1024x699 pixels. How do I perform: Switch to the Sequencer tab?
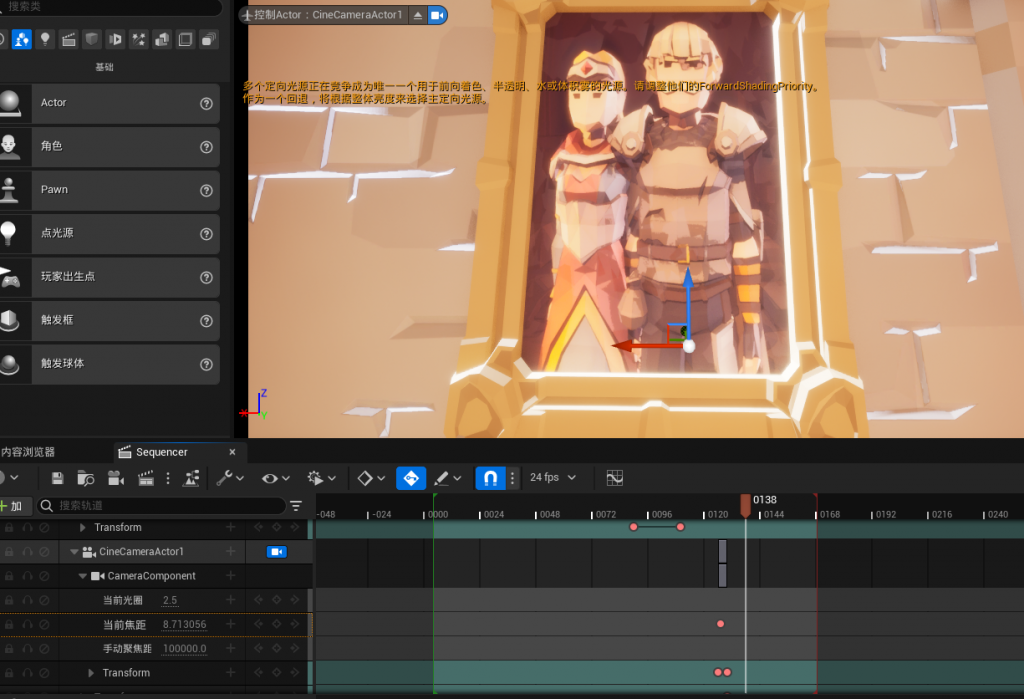click(x=161, y=452)
